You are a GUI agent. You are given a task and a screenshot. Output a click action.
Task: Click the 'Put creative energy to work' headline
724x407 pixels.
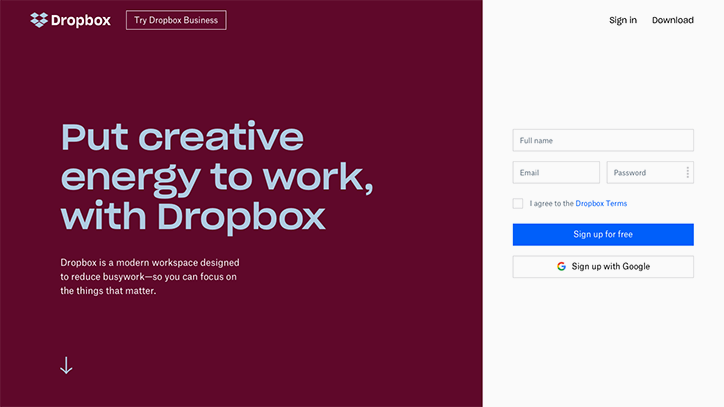[217, 176]
